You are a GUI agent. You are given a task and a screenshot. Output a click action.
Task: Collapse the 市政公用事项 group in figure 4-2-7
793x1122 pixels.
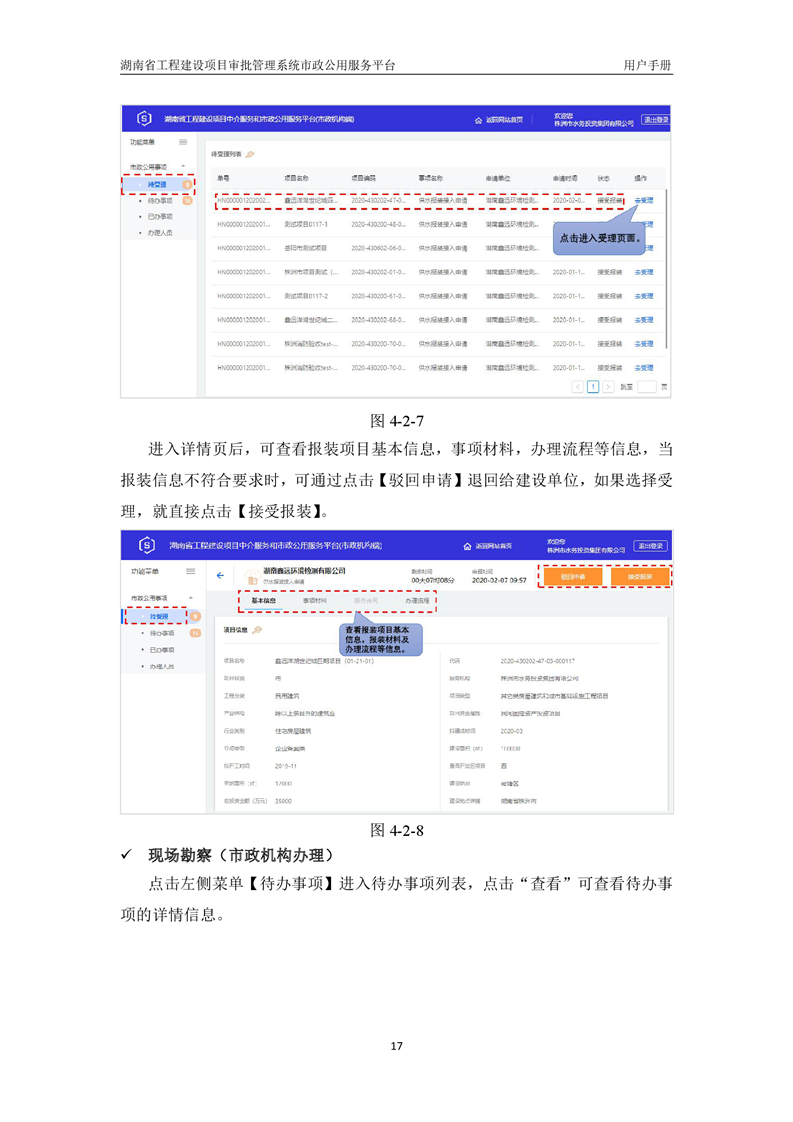(x=183, y=167)
